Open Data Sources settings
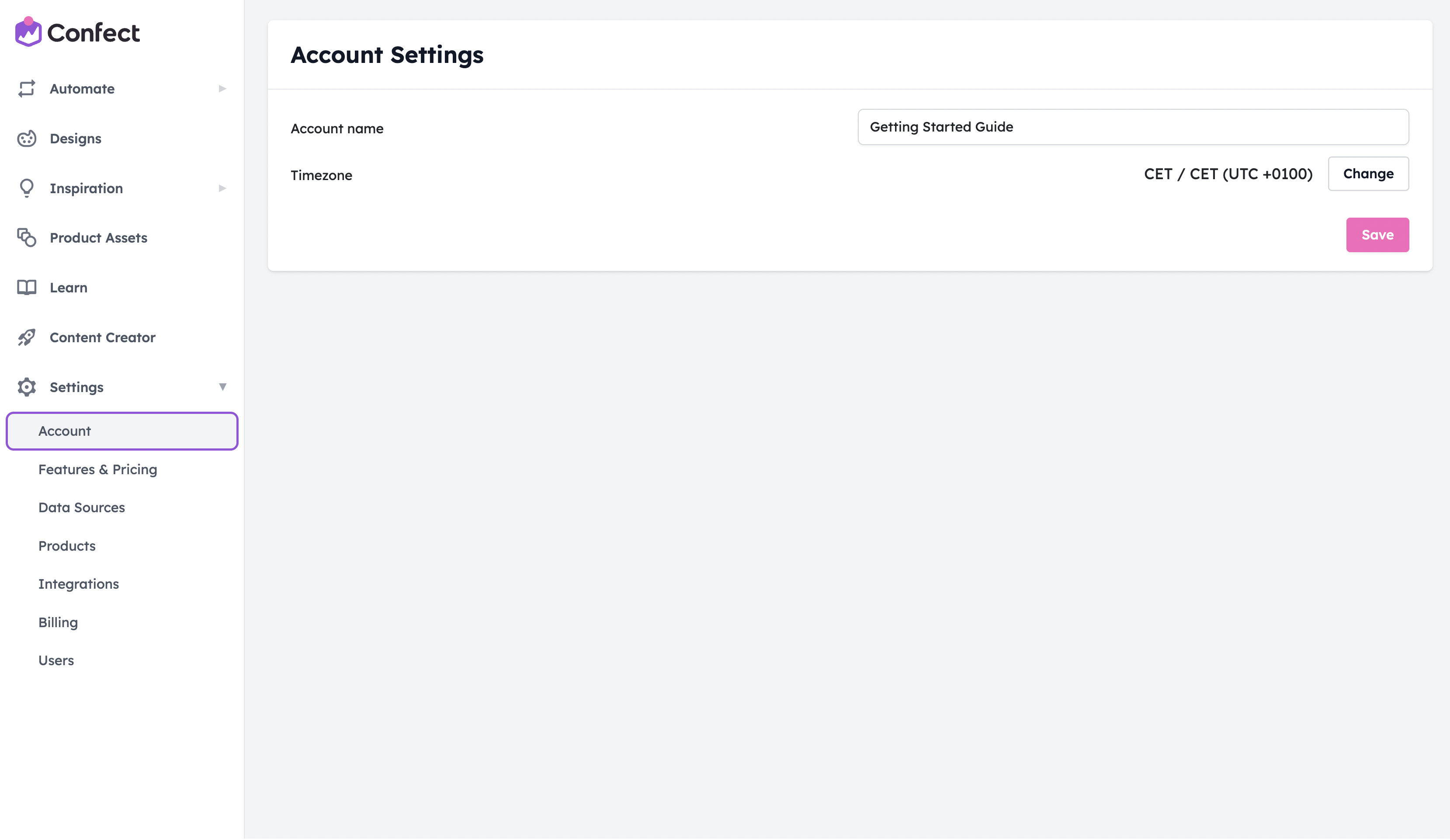Screen dimensions: 1450x840 click(82, 508)
